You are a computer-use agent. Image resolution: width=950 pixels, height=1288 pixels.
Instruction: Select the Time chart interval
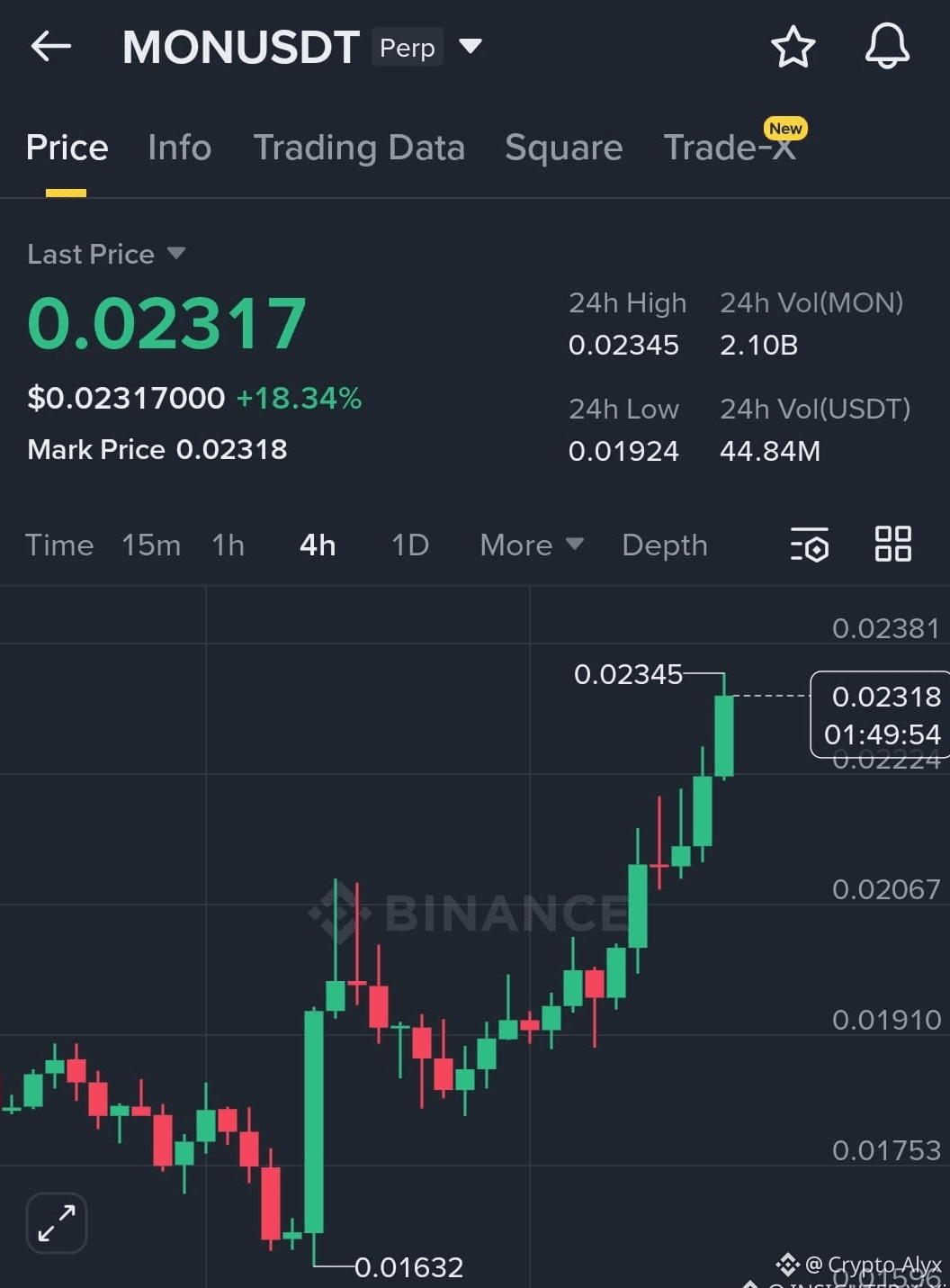[x=59, y=545]
